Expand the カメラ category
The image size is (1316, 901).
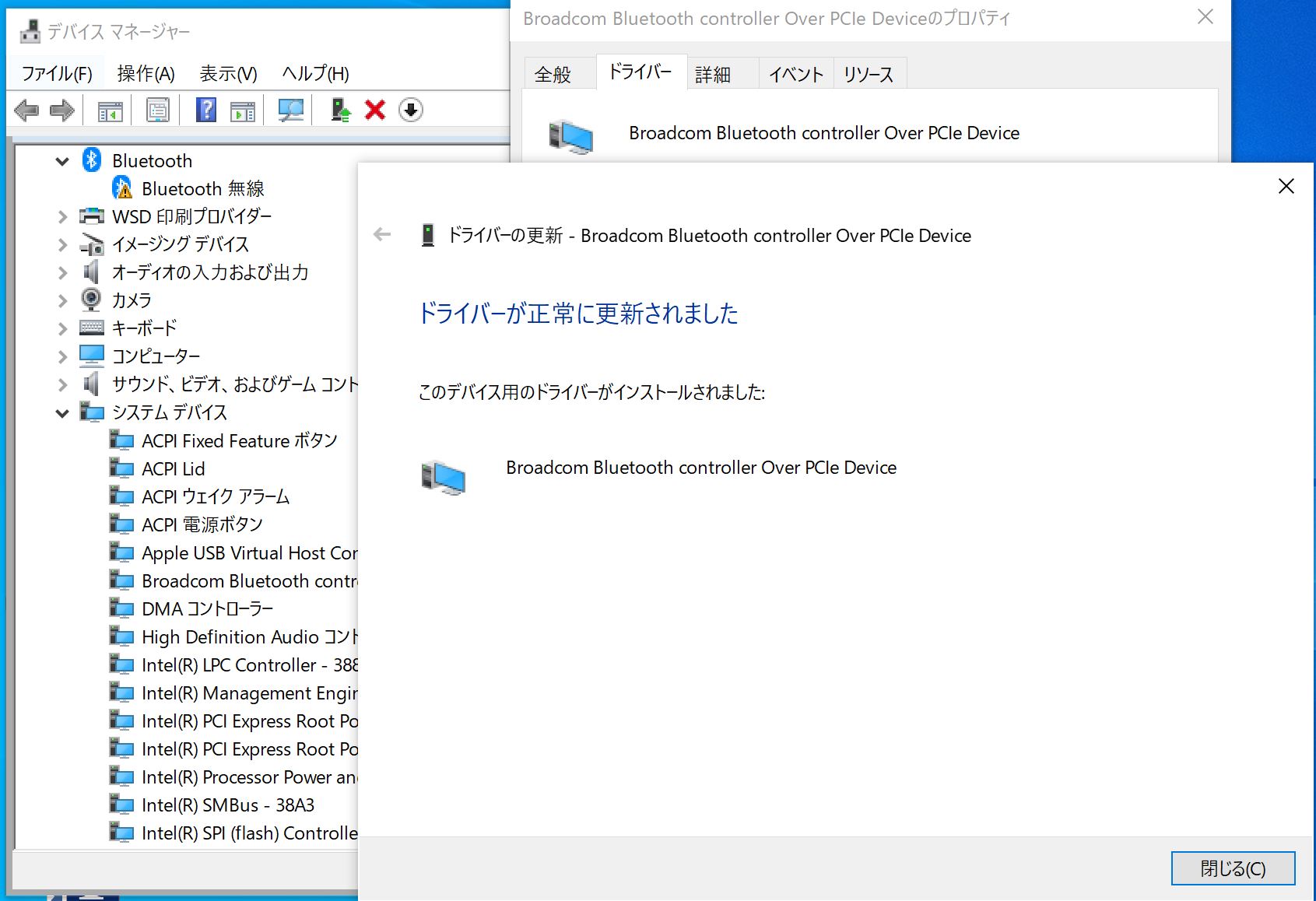point(62,300)
